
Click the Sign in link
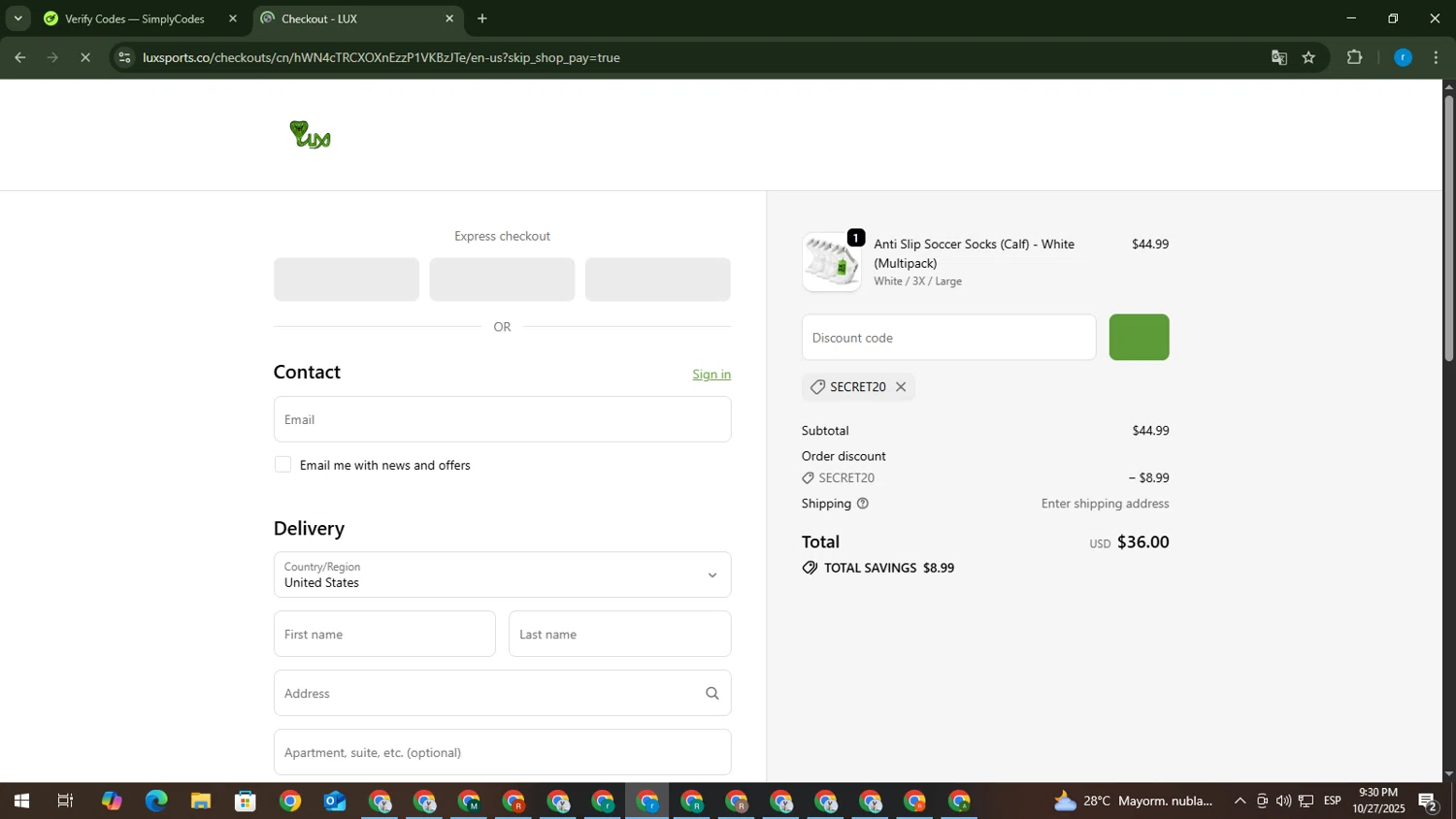(711, 375)
